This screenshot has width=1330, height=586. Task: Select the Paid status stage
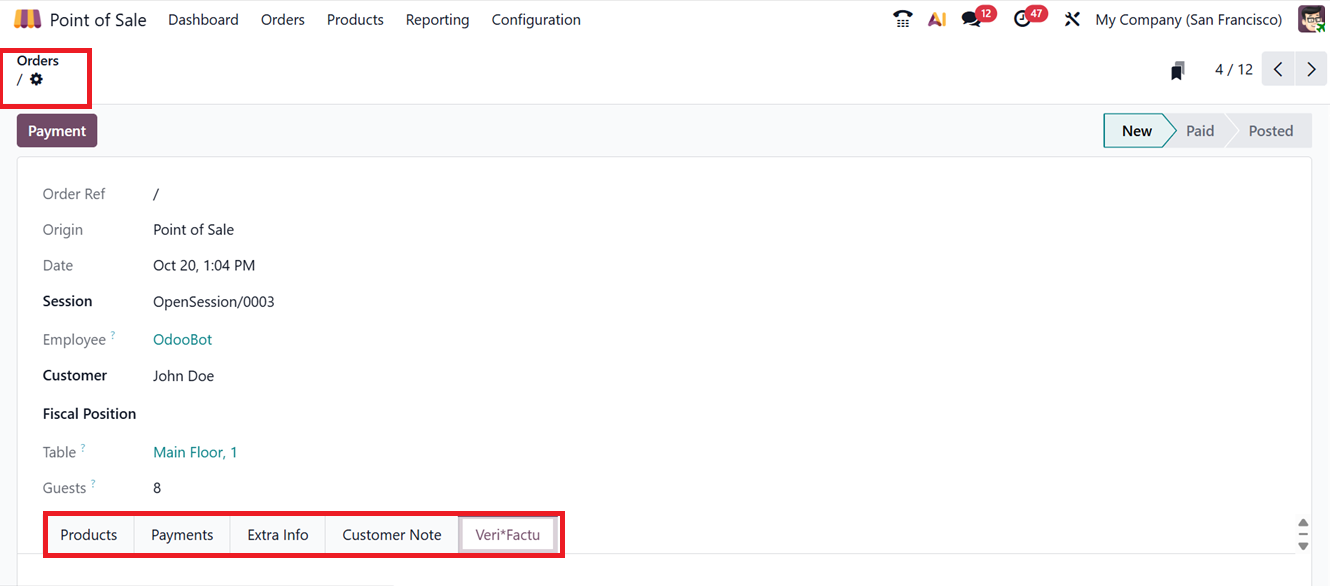tap(1200, 131)
